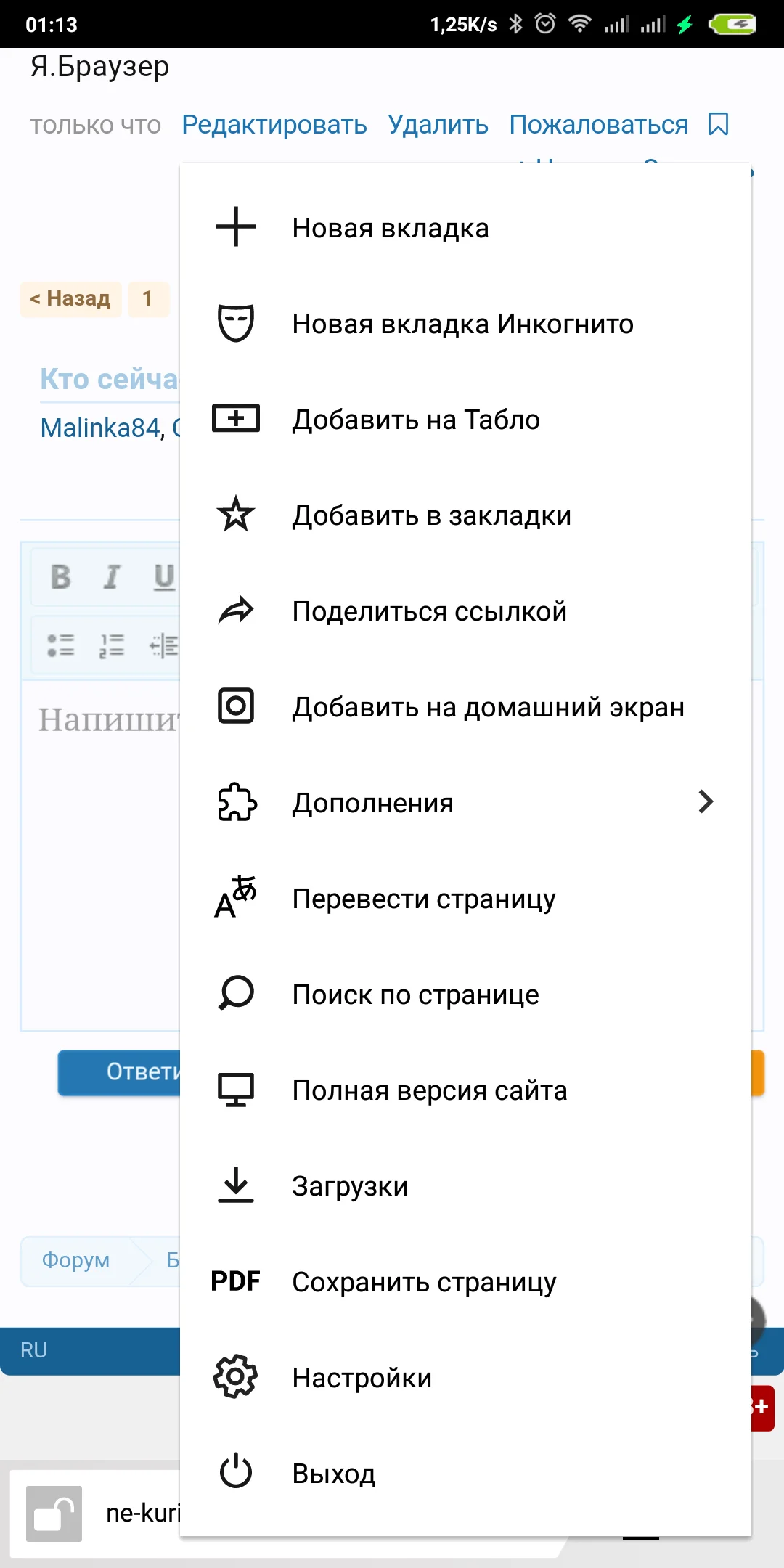
Task: Tap the translate page icon
Action: [x=236, y=898]
